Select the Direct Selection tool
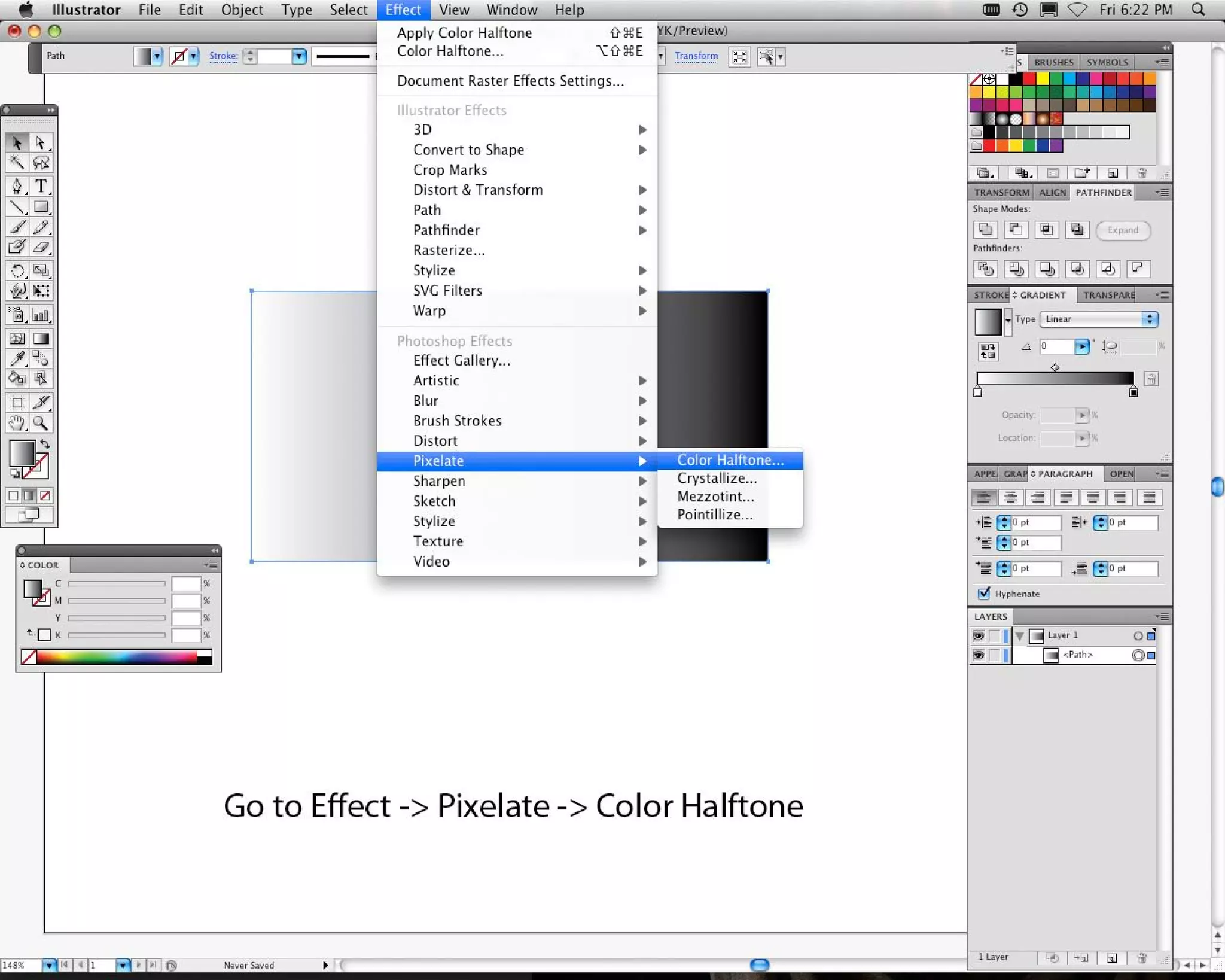Screen dimensions: 1225x980 coord(41,142)
